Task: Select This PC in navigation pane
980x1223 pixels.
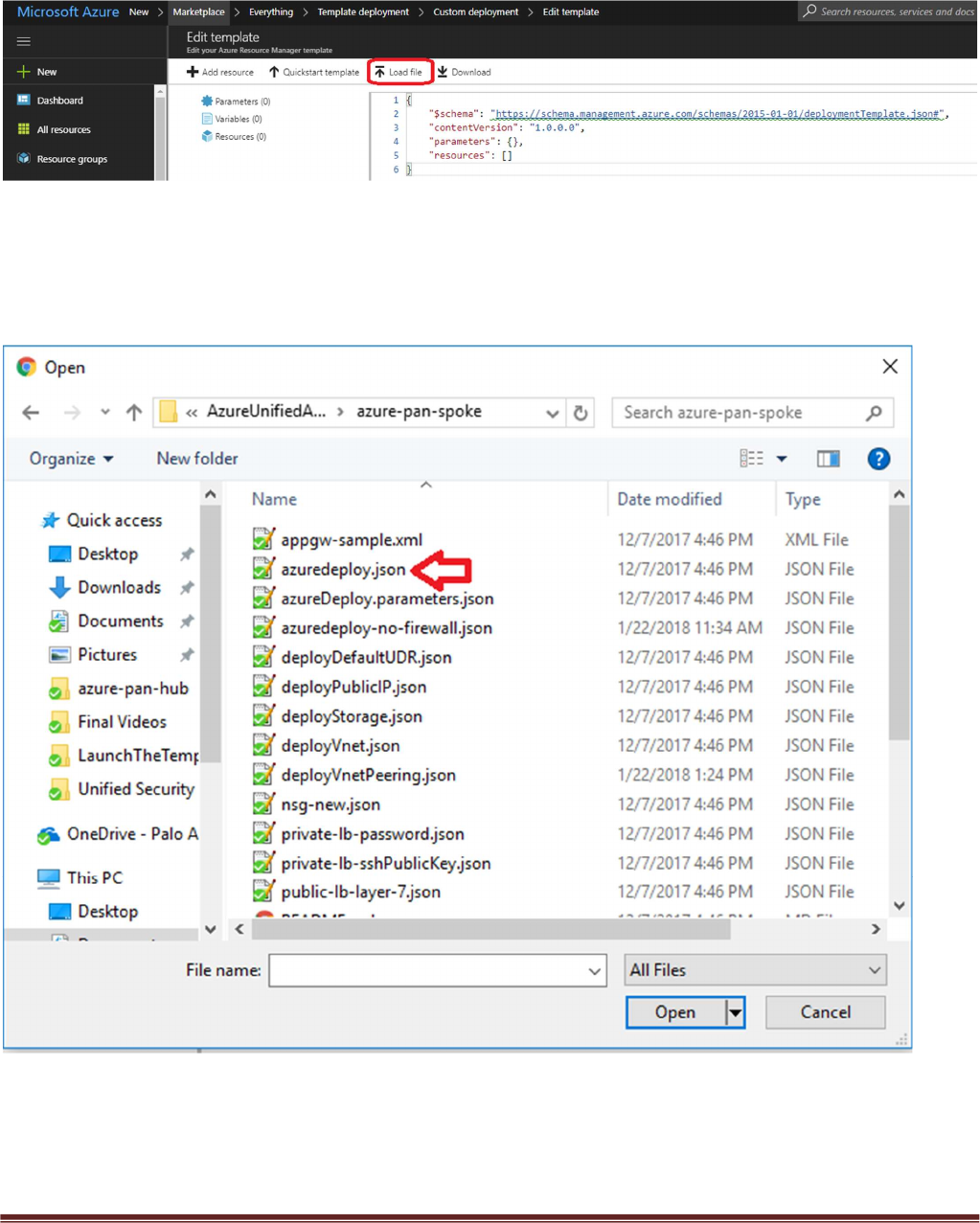Action: click(x=81, y=877)
